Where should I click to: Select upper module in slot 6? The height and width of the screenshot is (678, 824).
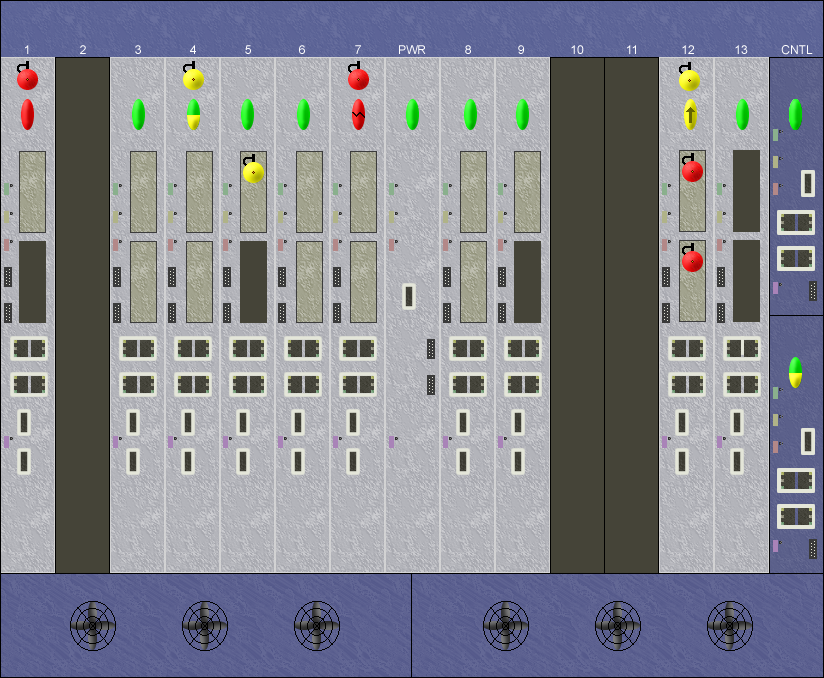coord(310,192)
